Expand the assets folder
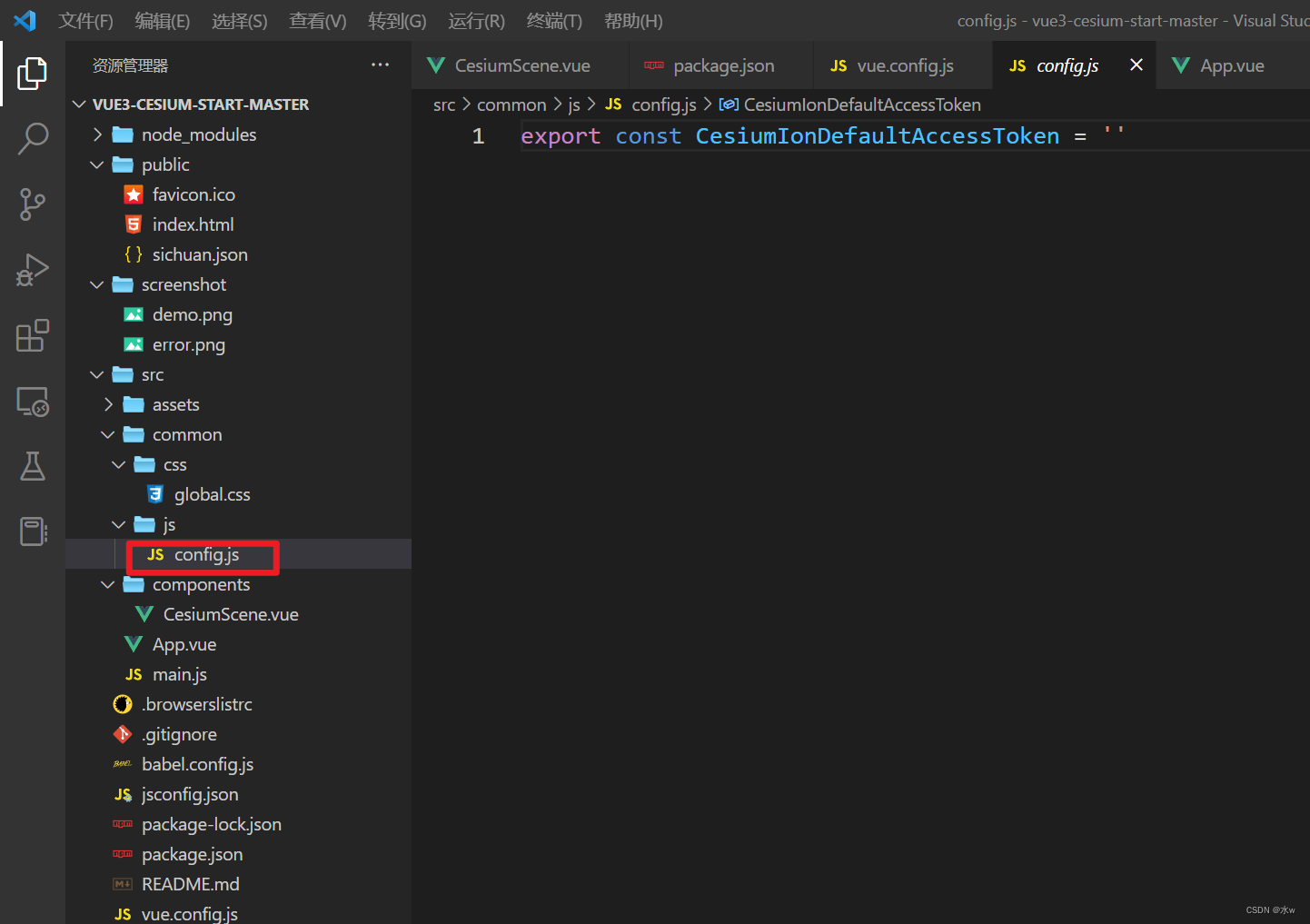Image resolution: width=1310 pixels, height=924 pixels. coord(108,404)
